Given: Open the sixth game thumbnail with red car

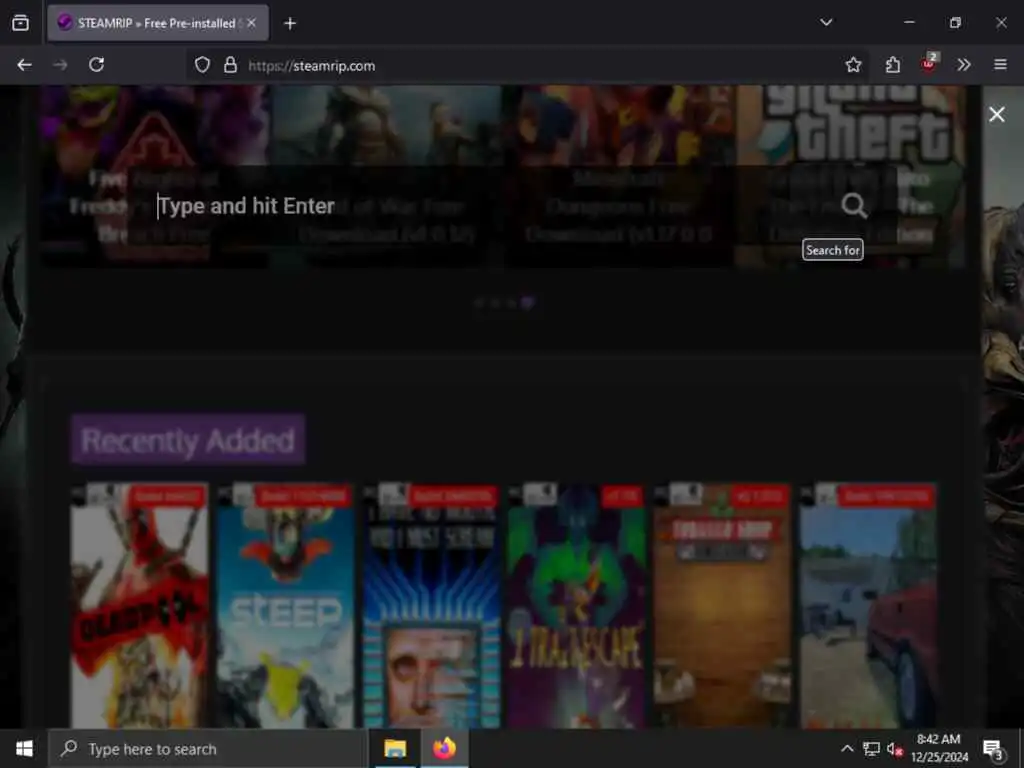Looking at the screenshot, I should [869, 606].
